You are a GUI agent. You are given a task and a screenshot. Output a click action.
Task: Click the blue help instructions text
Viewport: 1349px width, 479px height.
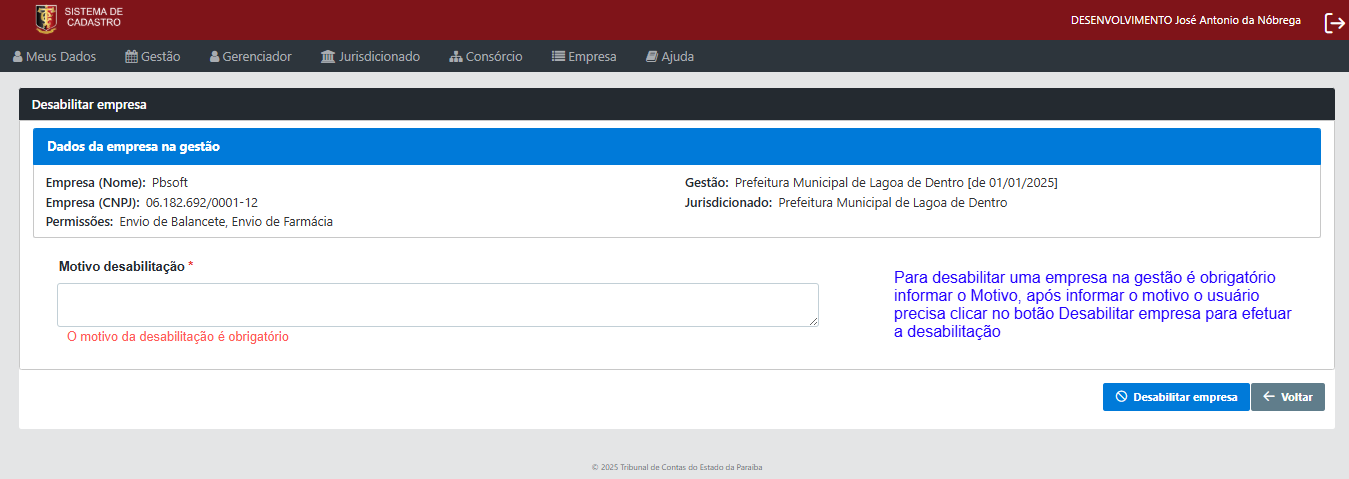pyautogui.click(x=1093, y=305)
